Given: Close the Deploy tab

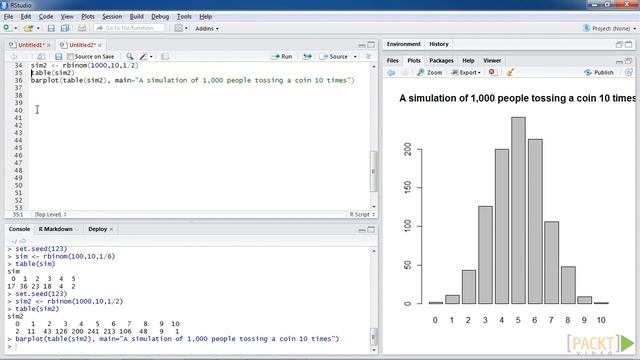Looking at the screenshot, I should [x=111, y=229].
